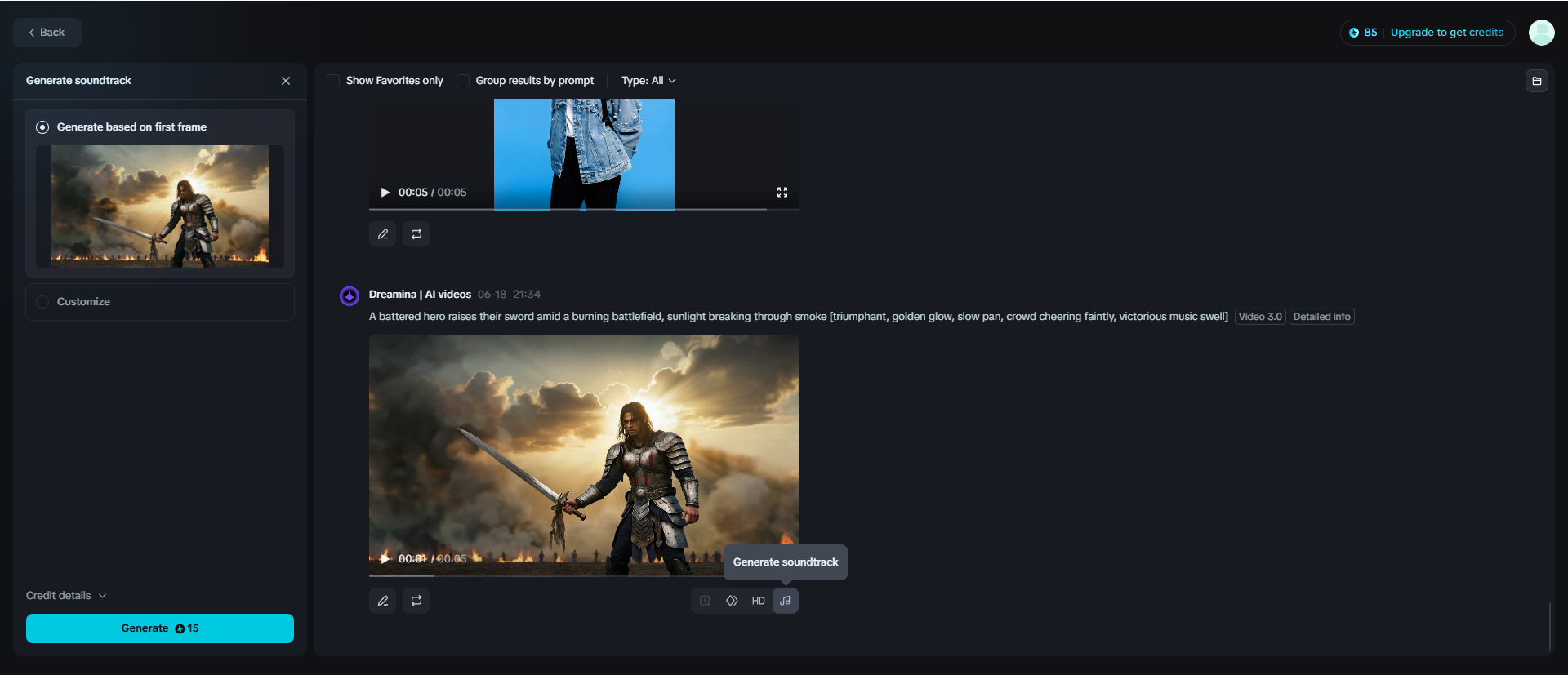Toggle Group results by prompt checkbox

463,81
